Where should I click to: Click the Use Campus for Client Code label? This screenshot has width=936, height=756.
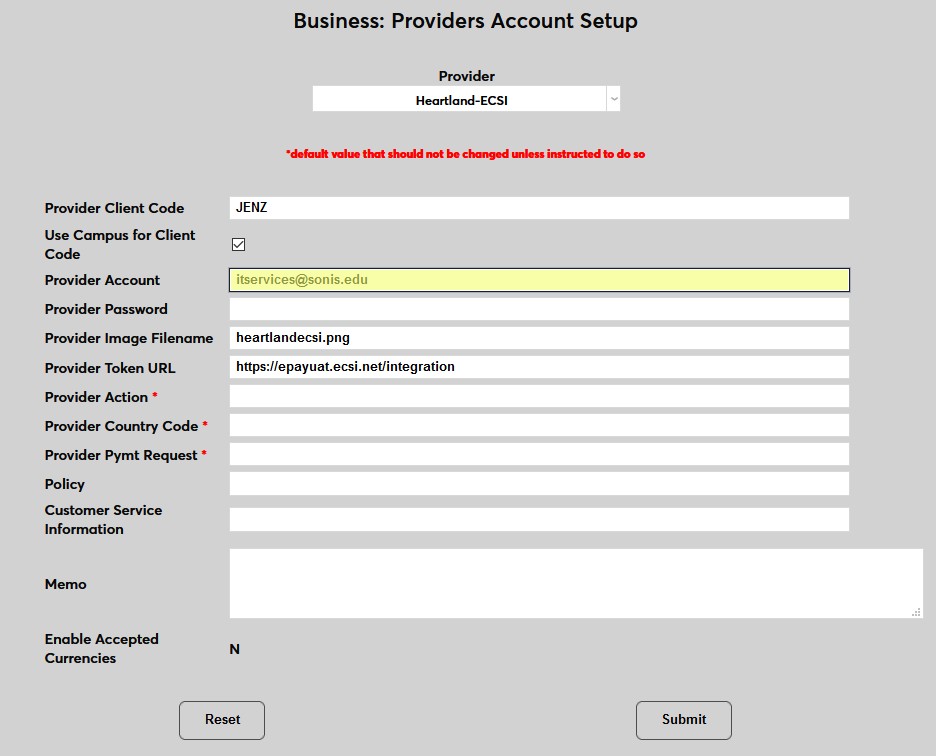(x=120, y=245)
